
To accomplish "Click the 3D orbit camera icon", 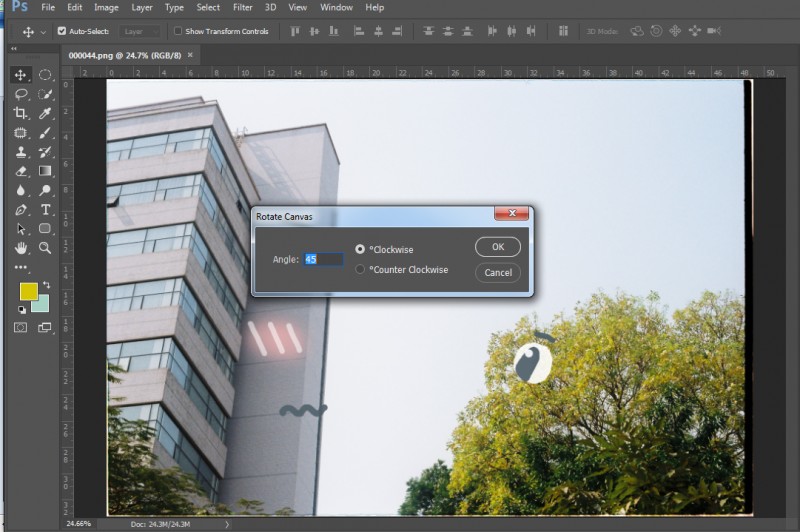I will click(x=637, y=32).
